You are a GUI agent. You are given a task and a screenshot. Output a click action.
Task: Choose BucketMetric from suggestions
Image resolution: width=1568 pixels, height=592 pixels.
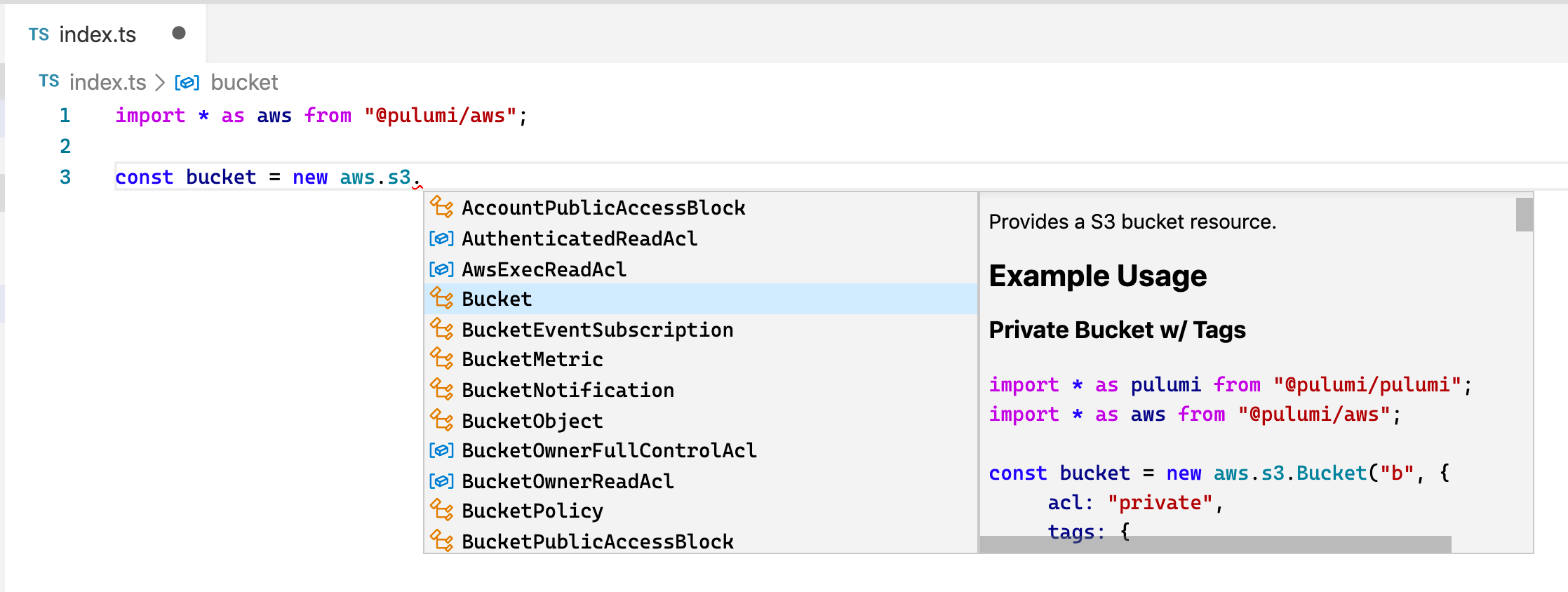[x=701, y=359]
